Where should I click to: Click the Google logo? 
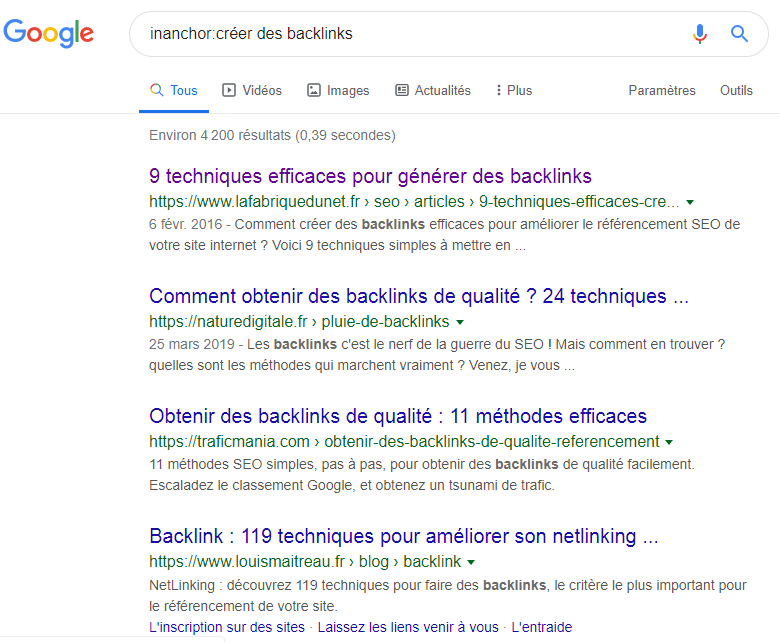click(48, 33)
